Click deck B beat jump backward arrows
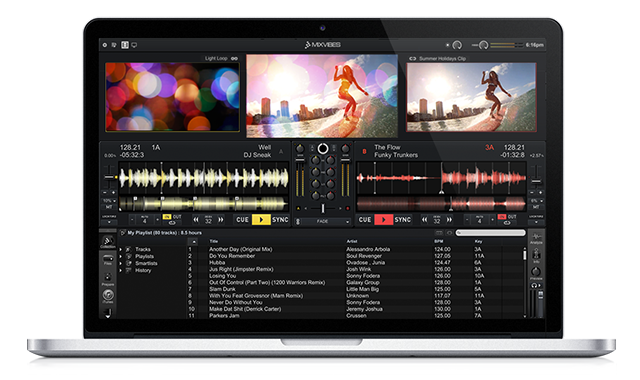The width and height of the screenshot is (640, 380). pos(424,220)
